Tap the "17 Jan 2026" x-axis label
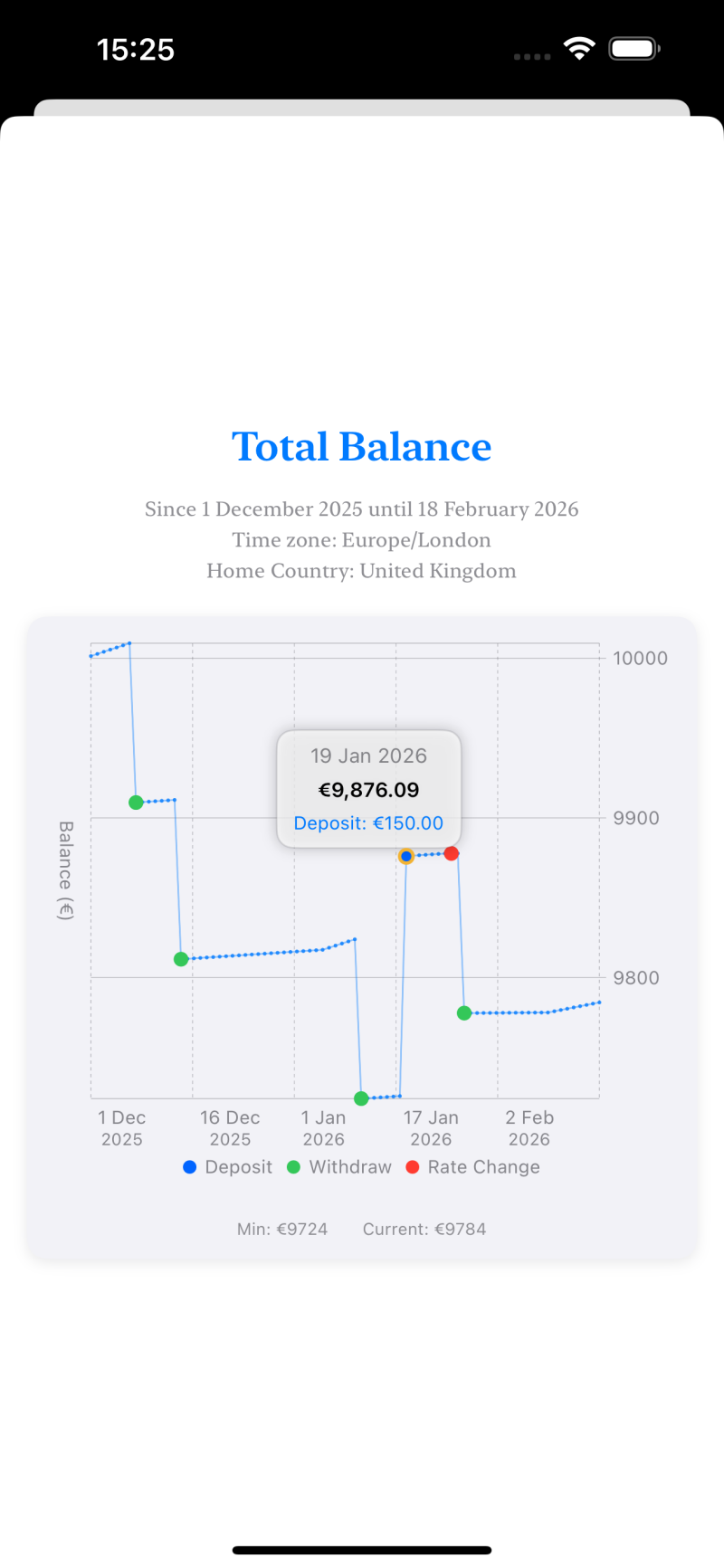The image size is (724, 1568). [431, 1128]
